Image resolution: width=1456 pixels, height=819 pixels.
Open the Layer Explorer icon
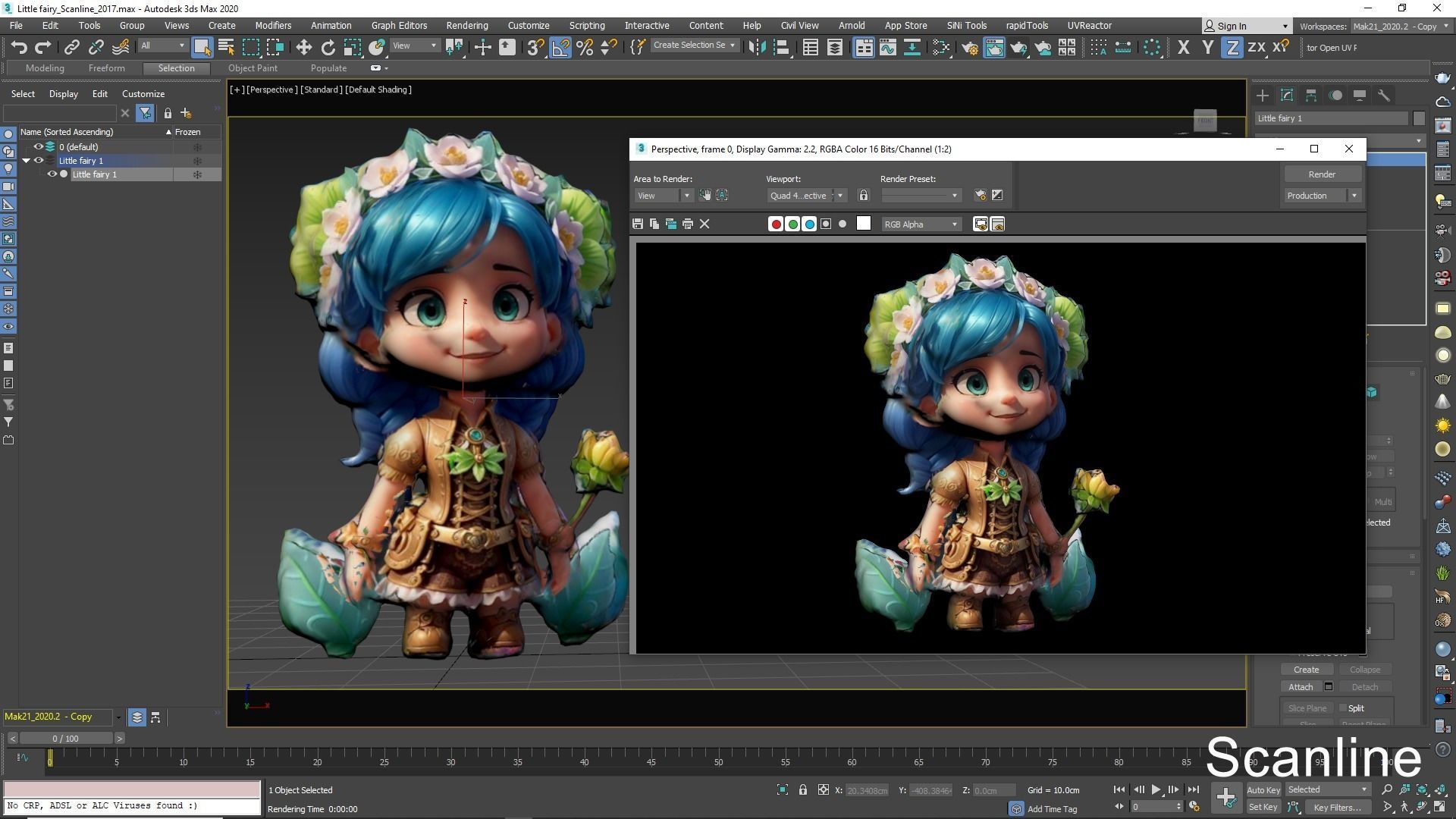pos(835,47)
